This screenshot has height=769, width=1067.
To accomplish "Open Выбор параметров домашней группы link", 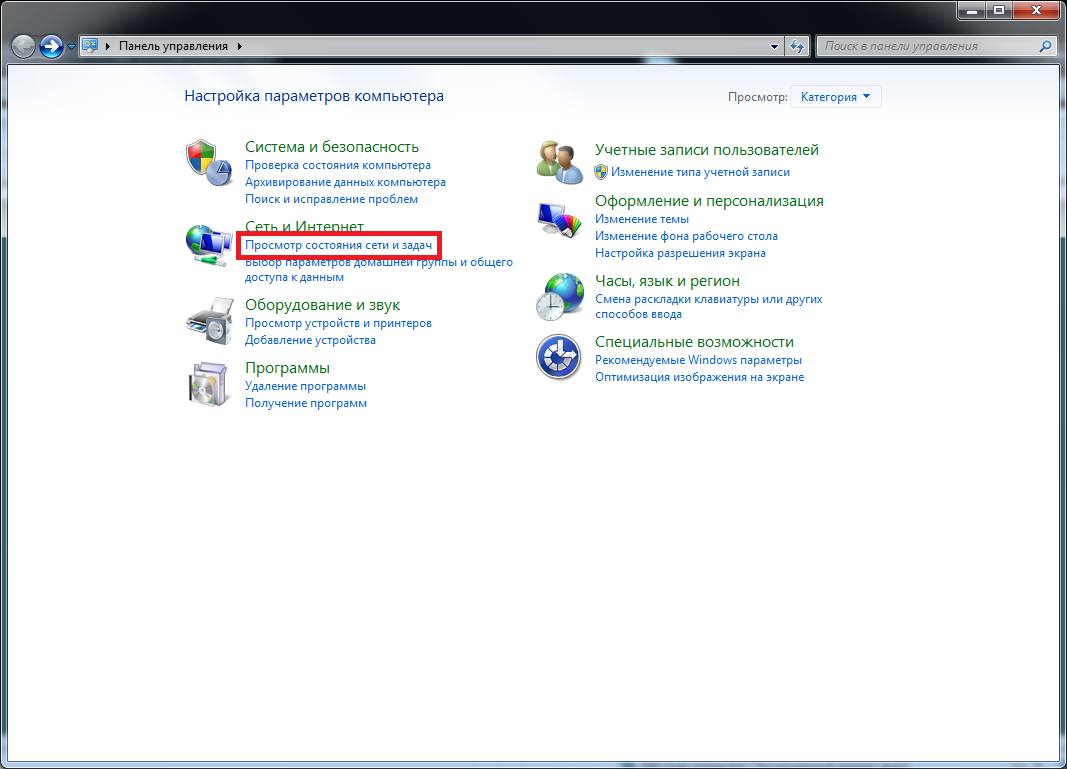I will [x=378, y=269].
